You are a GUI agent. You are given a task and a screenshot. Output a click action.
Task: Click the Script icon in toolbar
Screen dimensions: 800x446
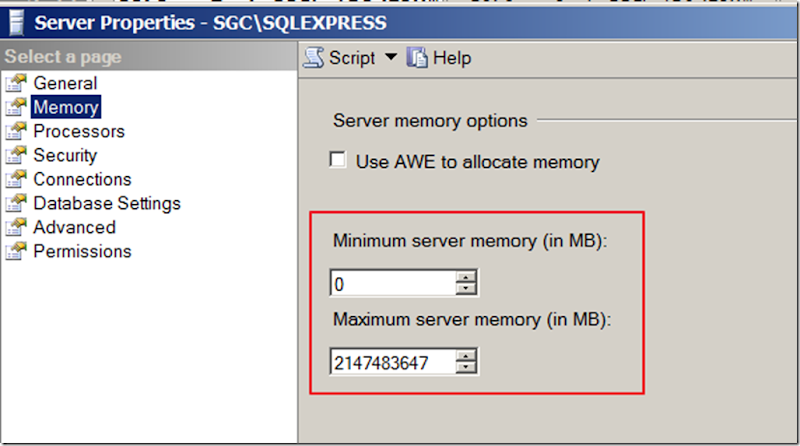(x=315, y=59)
